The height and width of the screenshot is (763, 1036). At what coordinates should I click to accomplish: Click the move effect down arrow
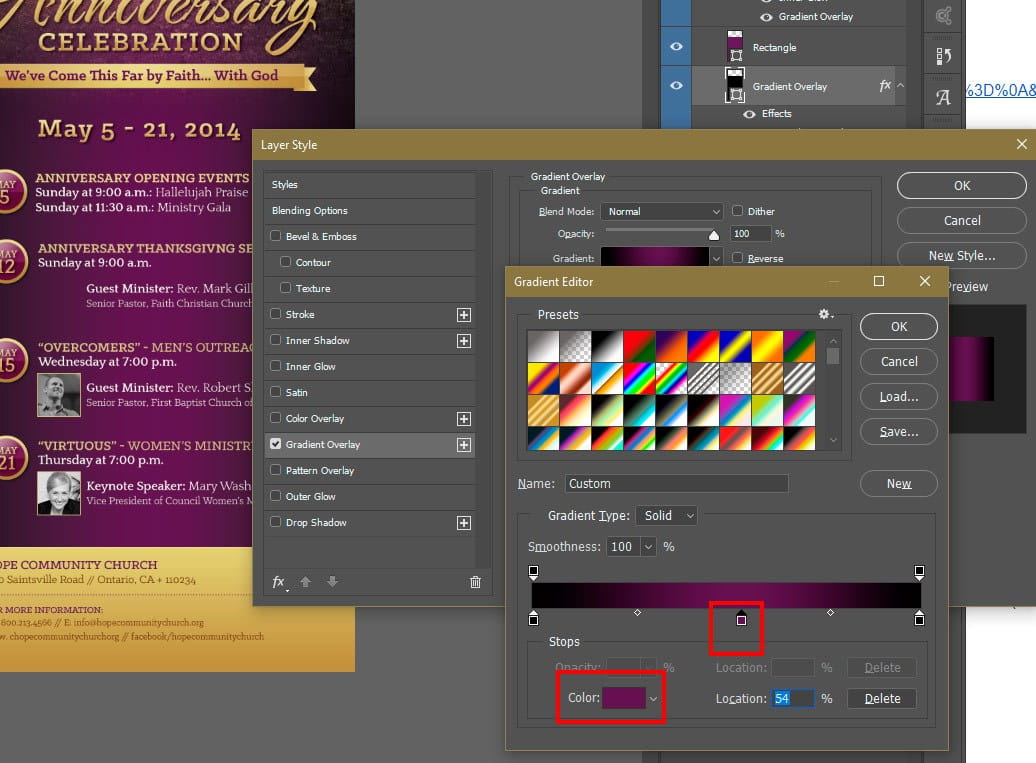click(x=332, y=582)
